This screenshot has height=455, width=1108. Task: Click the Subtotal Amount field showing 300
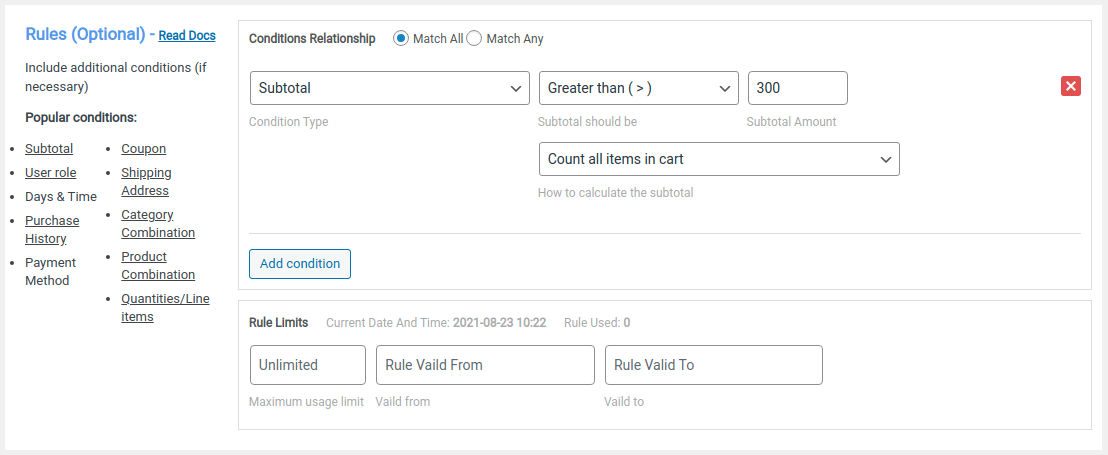(797, 88)
